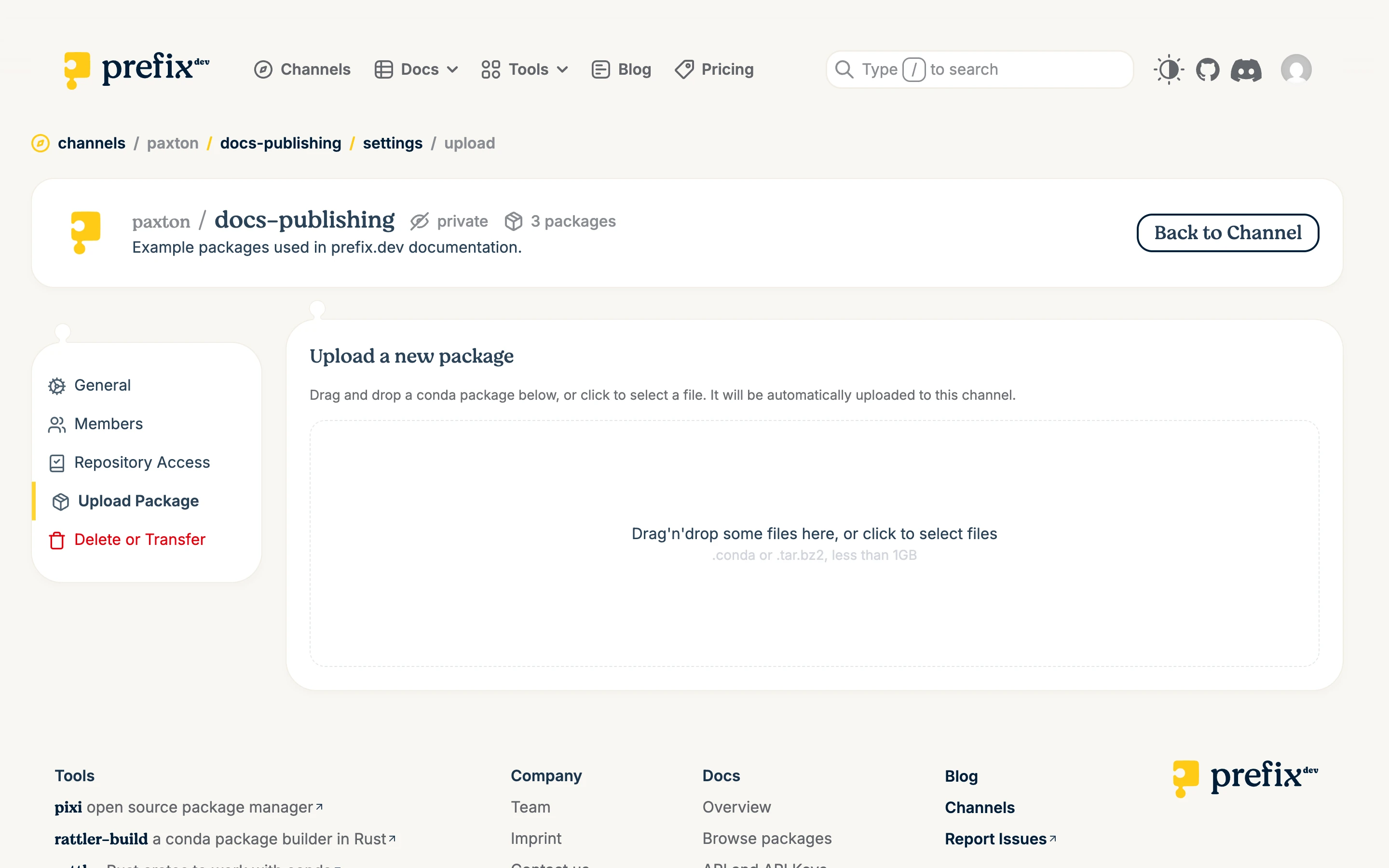Open Team link in footer
This screenshot has height=868, width=1389.
pyautogui.click(x=531, y=807)
